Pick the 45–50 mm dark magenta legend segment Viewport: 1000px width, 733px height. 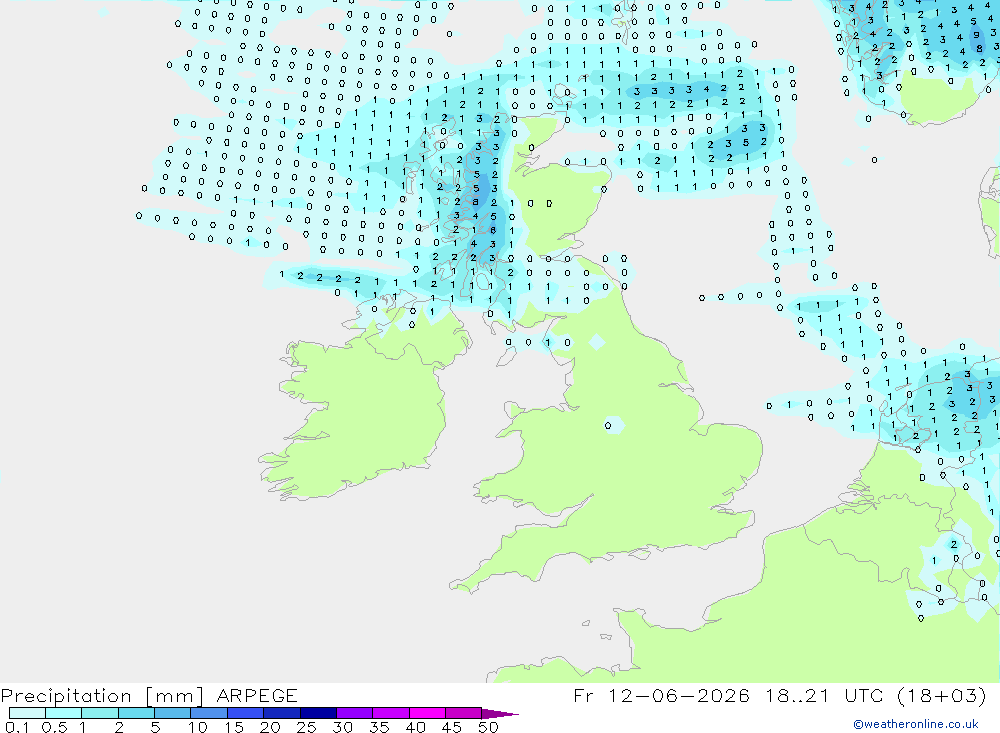[x=464, y=713]
